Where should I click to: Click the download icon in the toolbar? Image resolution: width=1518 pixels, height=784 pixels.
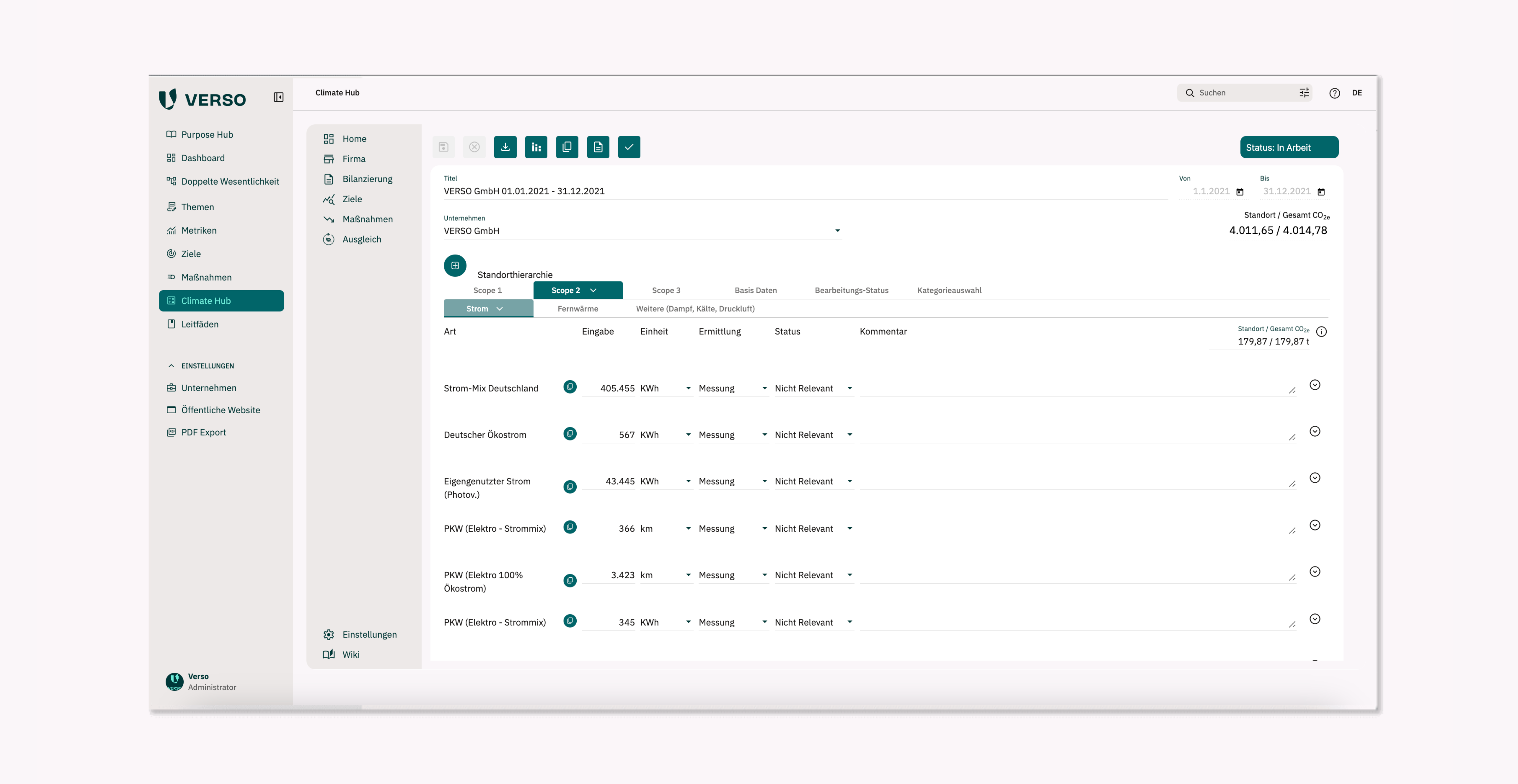pyautogui.click(x=505, y=147)
